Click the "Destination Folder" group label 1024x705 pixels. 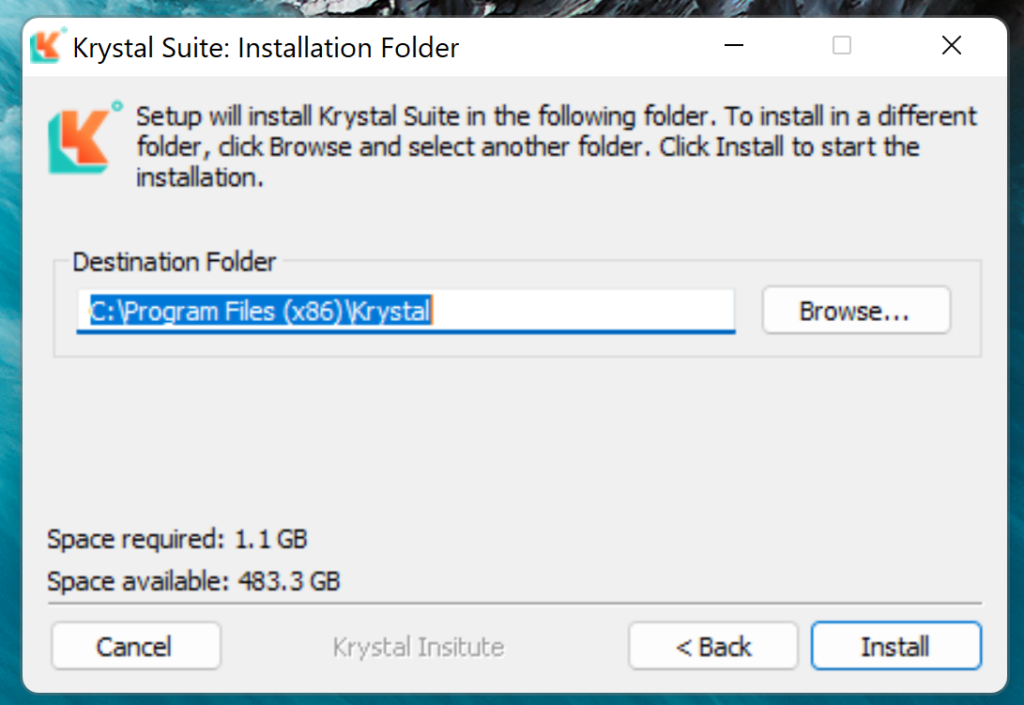click(x=174, y=263)
